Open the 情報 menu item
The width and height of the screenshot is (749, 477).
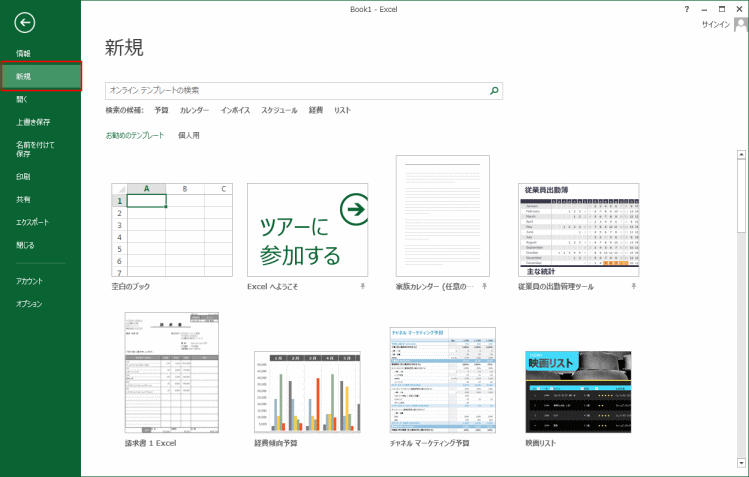23,53
